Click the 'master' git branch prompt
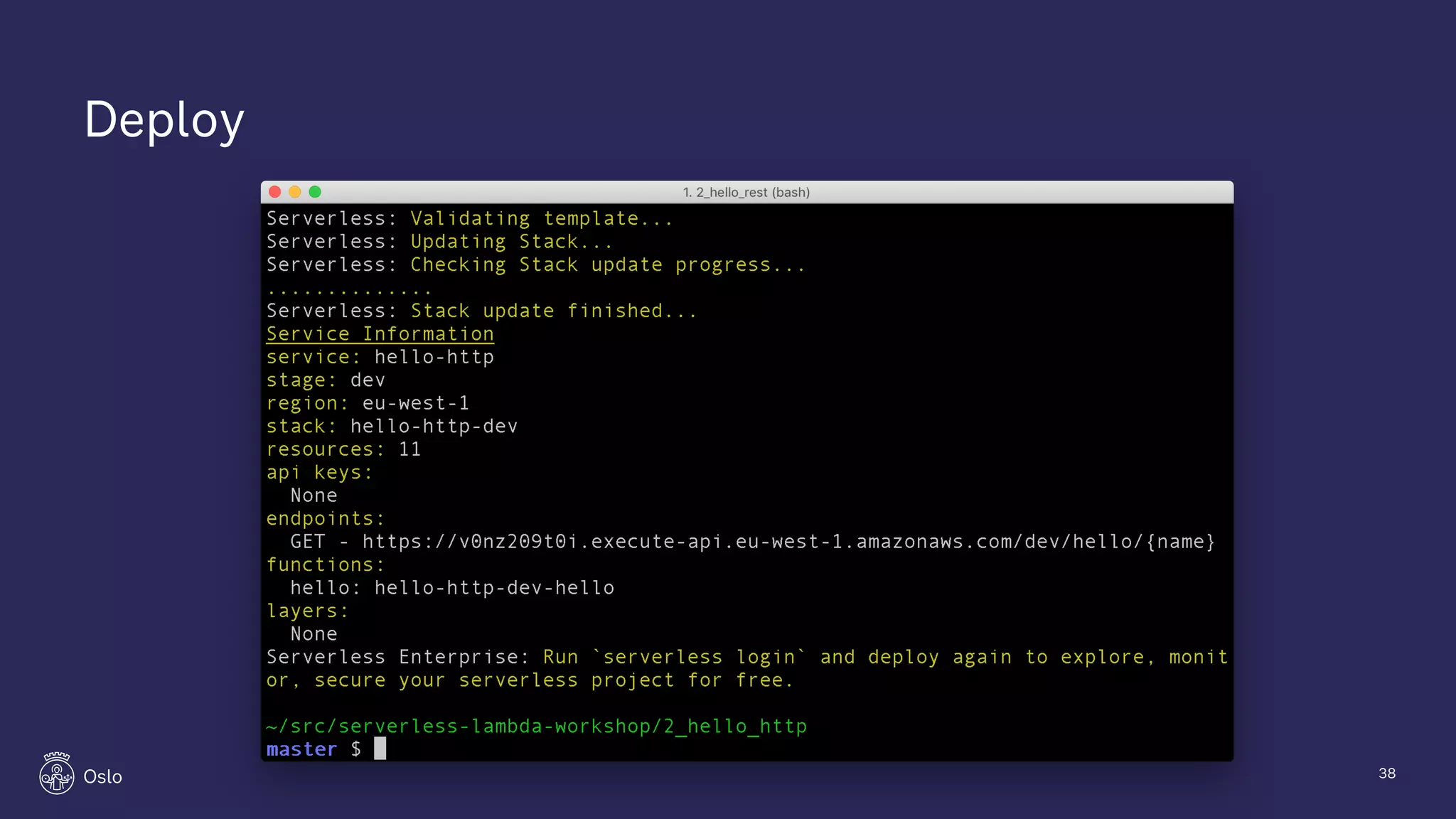The image size is (1456, 819). coord(301,749)
